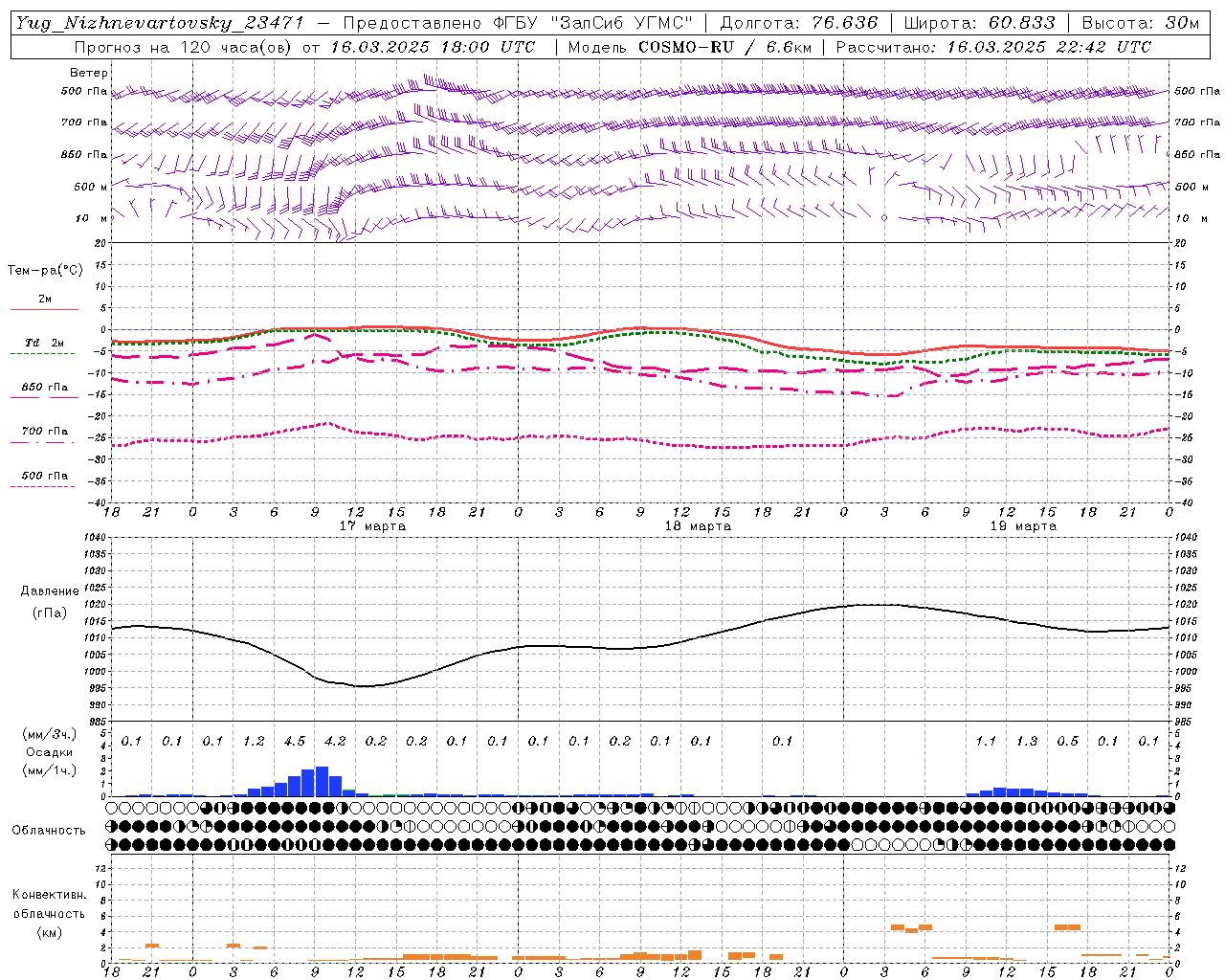1225x980 pixels.
Task: Click the forecast text Прогноз на 120 часа(ов)
Action: click(184, 47)
